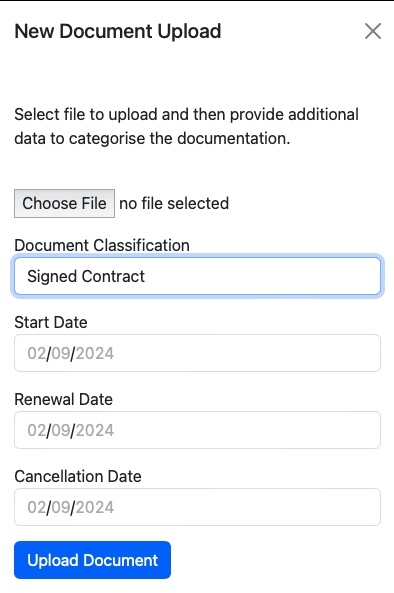Click the Choose File button
394x593 pixels.
pyautogui.click(x=64, y=203)
